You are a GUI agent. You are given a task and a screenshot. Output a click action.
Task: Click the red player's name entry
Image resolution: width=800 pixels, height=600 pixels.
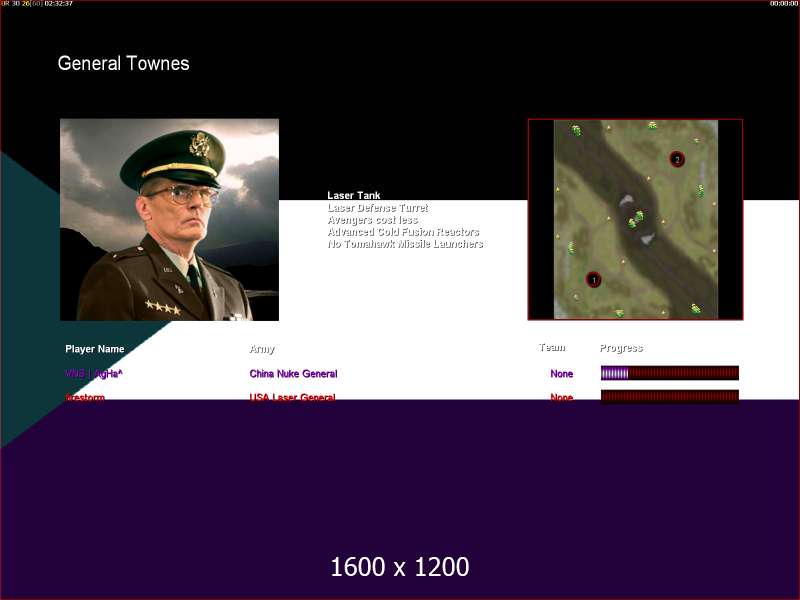pos(85,396)
